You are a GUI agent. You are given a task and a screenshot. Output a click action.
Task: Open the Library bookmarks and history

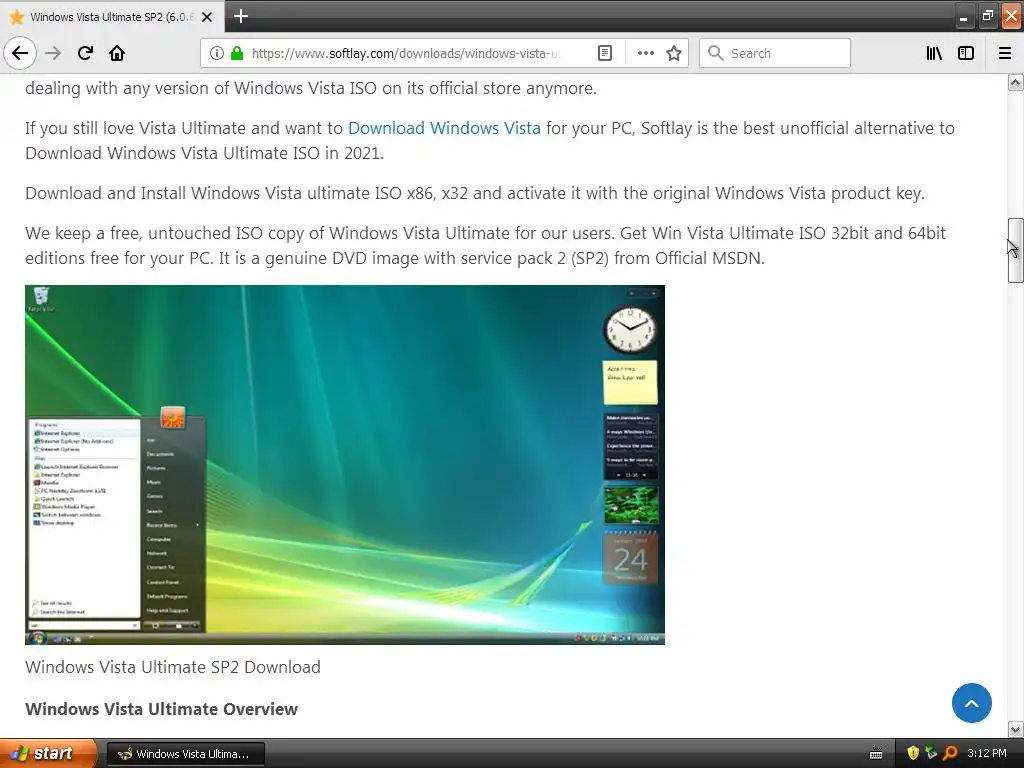point(935,53)
